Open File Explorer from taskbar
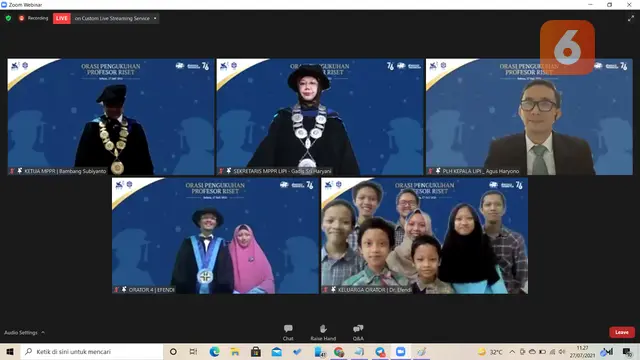This screenshot has height=360, width=640. click(x=235, y=351)
